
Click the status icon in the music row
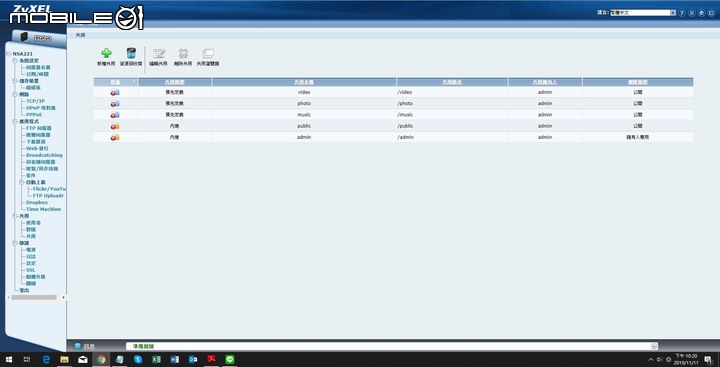pos(115,115)
